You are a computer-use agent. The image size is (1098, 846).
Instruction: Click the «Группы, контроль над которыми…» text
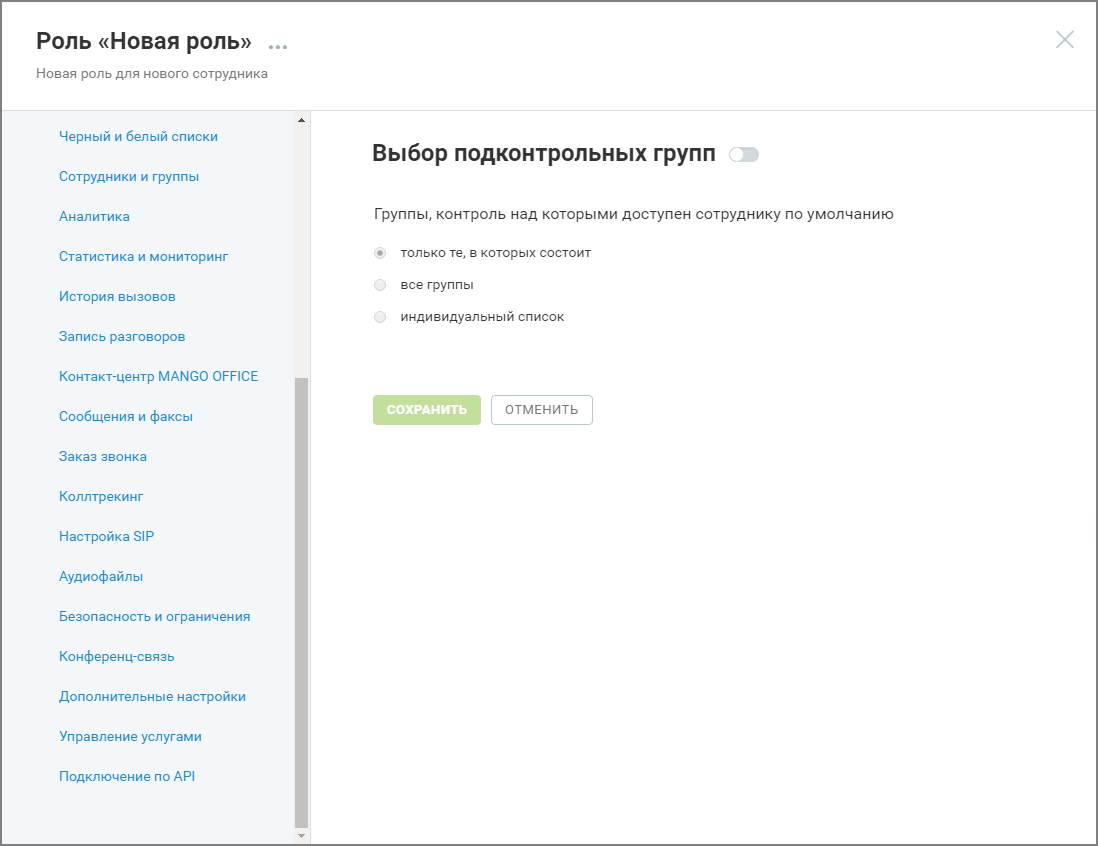(633, 214)
